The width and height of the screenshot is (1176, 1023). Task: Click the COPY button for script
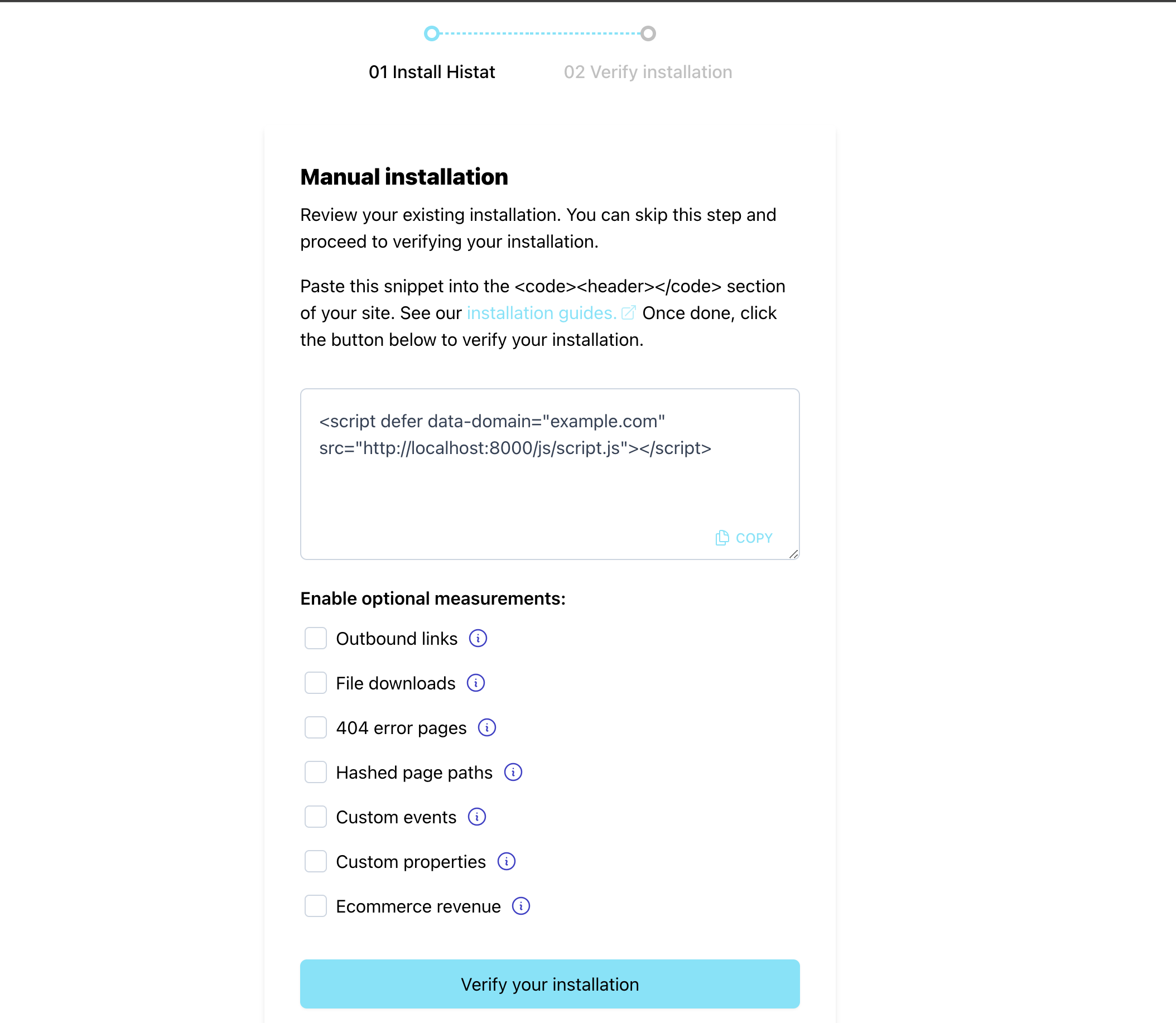pos(745,538)
